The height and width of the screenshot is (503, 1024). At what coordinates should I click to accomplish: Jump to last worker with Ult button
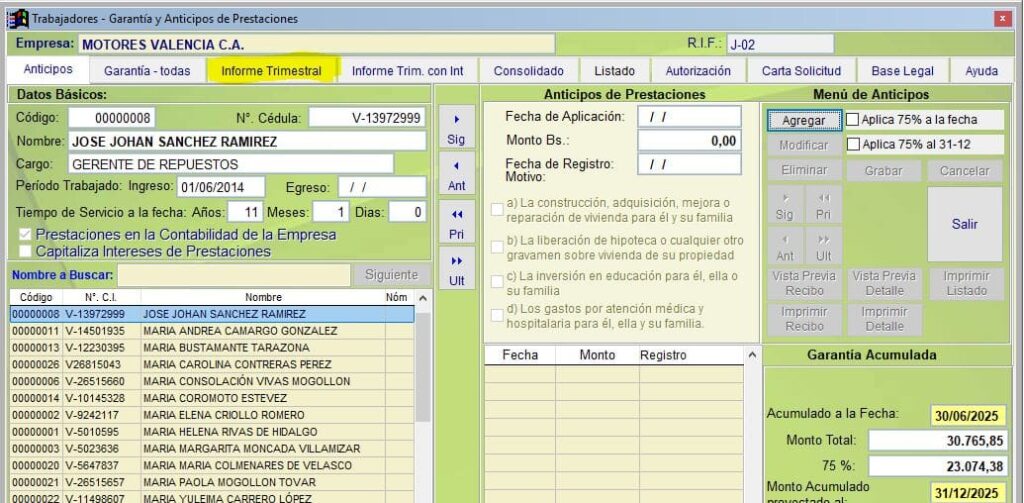(x=456, y=270)
